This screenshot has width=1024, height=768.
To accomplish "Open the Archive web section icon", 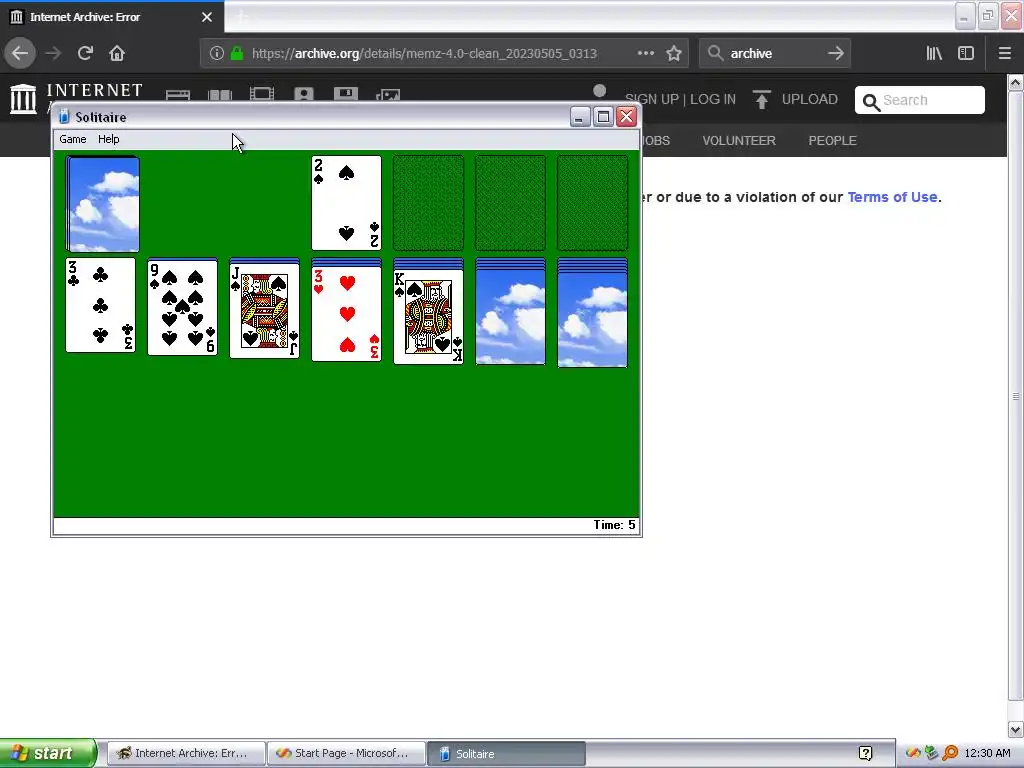I will (178, 95).
